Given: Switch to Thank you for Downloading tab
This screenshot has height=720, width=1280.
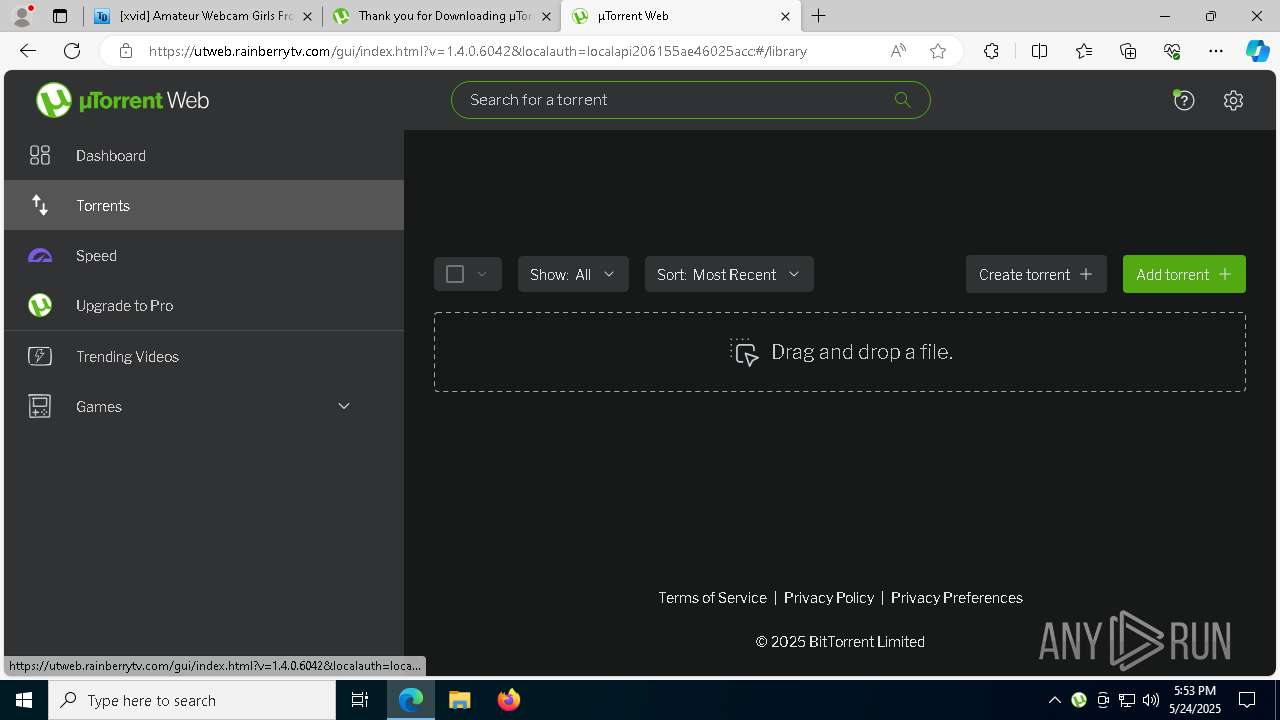Looking at the screenshot, I should pyautogui.click(x=443, y=16).
